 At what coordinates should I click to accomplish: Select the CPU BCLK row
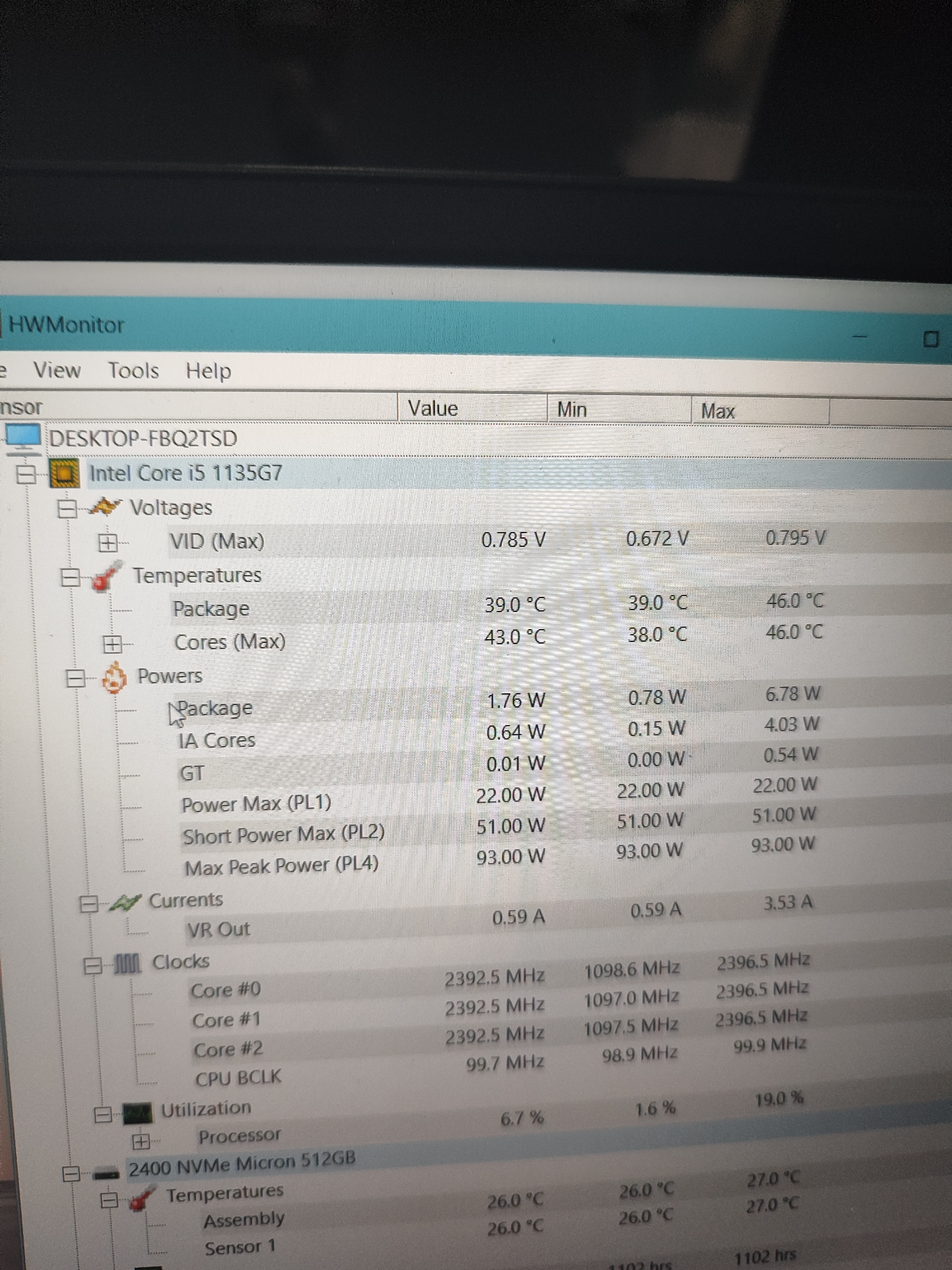238,1078
